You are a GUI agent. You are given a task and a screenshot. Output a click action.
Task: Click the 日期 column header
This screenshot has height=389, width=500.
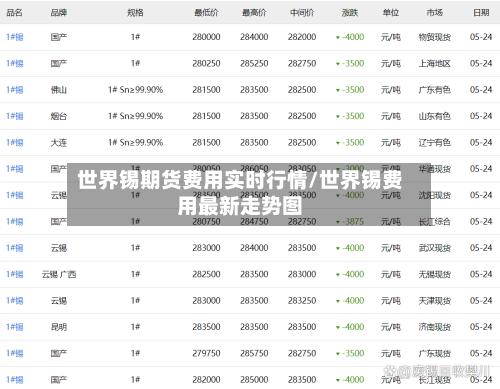tap(481, 13)
